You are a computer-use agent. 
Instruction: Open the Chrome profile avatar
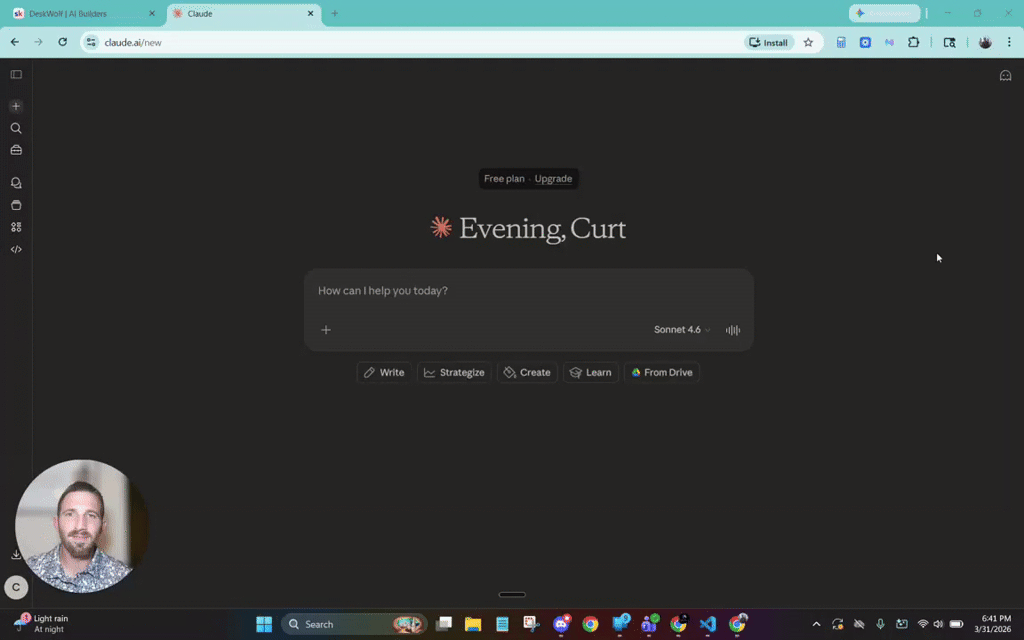(985, 42)
